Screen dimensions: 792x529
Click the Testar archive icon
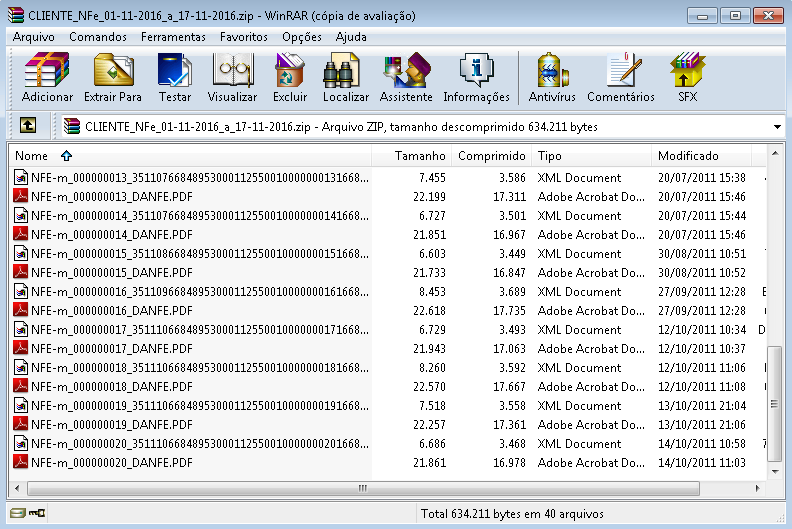(x=175, y=70)
